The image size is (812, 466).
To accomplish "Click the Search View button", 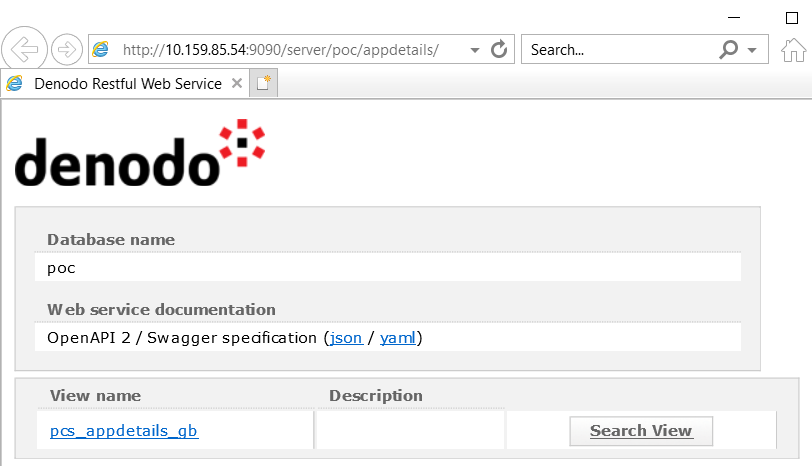I will coord(641,431).
